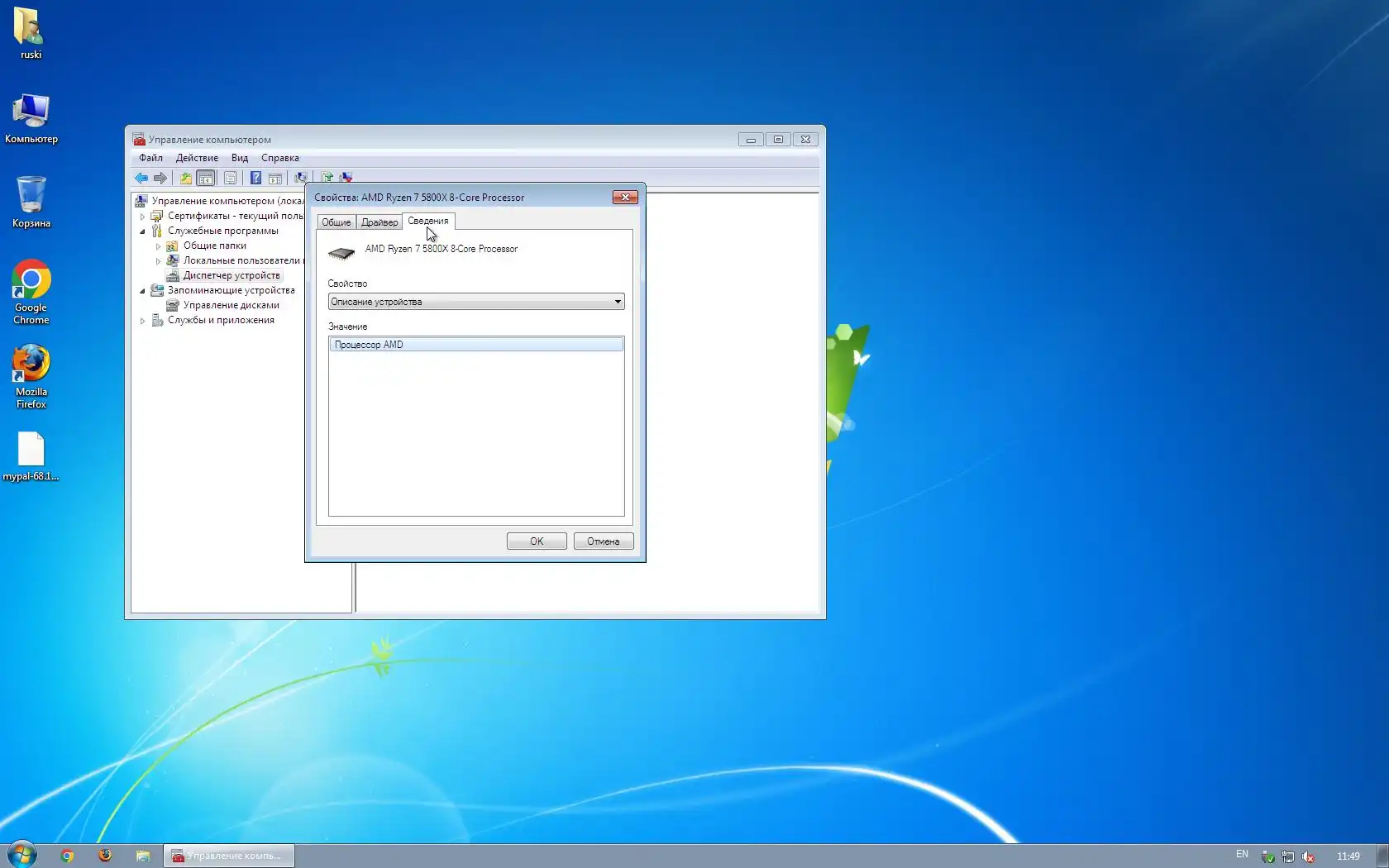Switch to the Драйвер tab
This screenshot has width=1389, height=868.
(x=379, y=222)
